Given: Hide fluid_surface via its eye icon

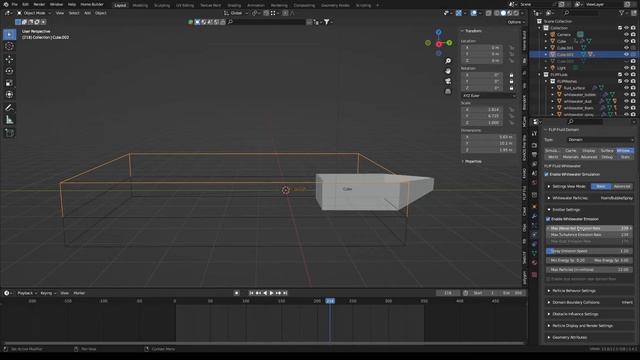Looking at the screenshot, I should (x=626, y=88).
